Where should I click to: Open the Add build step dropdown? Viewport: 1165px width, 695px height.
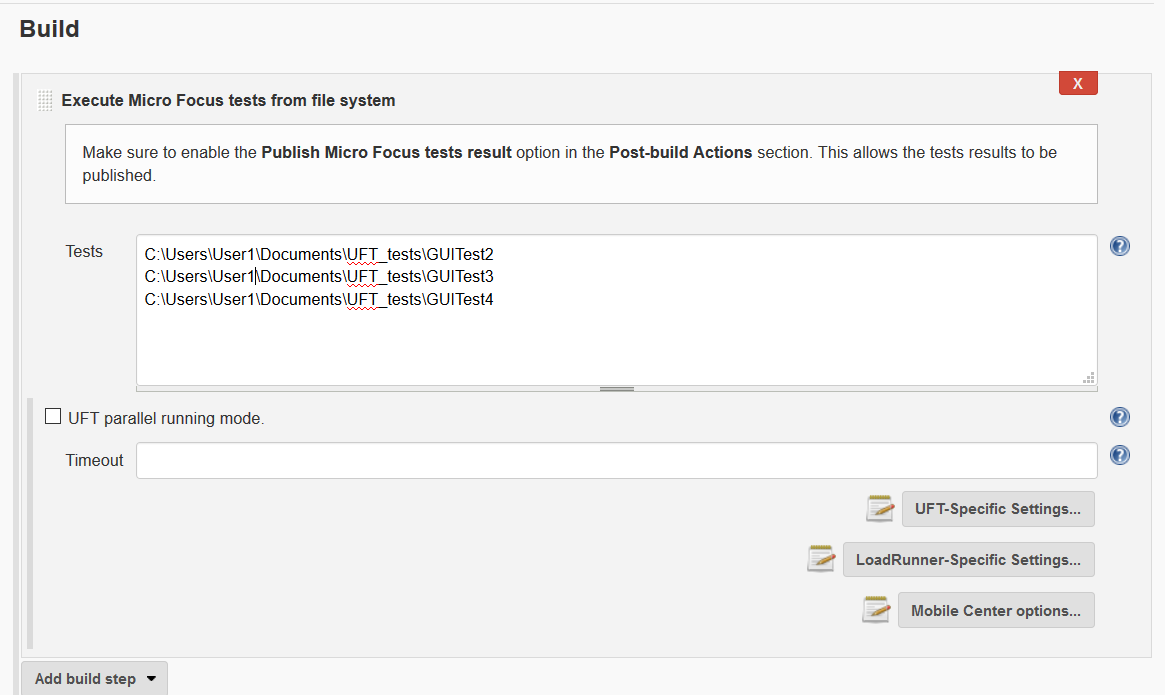[94, 678]
